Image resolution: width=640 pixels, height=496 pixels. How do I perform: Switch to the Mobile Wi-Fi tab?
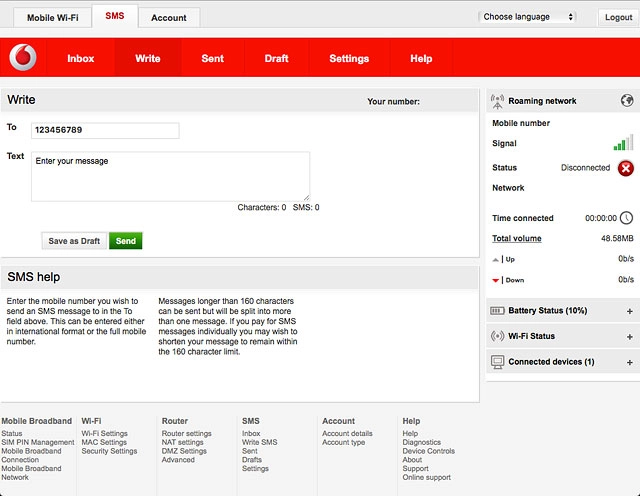click(55, 18)
